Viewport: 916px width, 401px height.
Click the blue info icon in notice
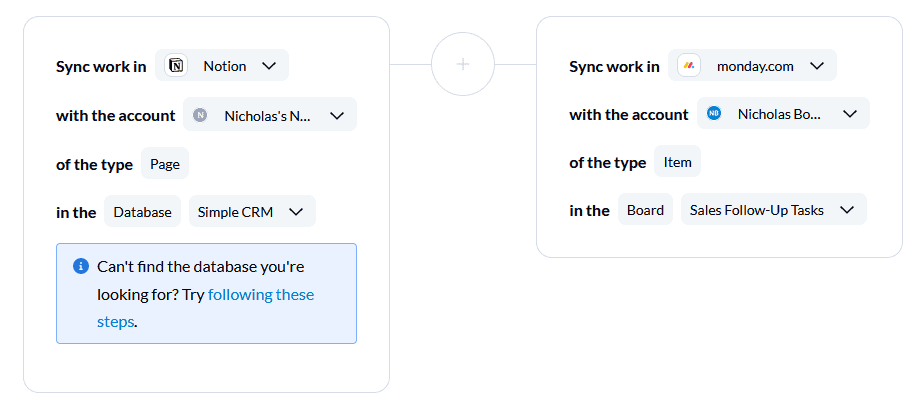point(80,267)
